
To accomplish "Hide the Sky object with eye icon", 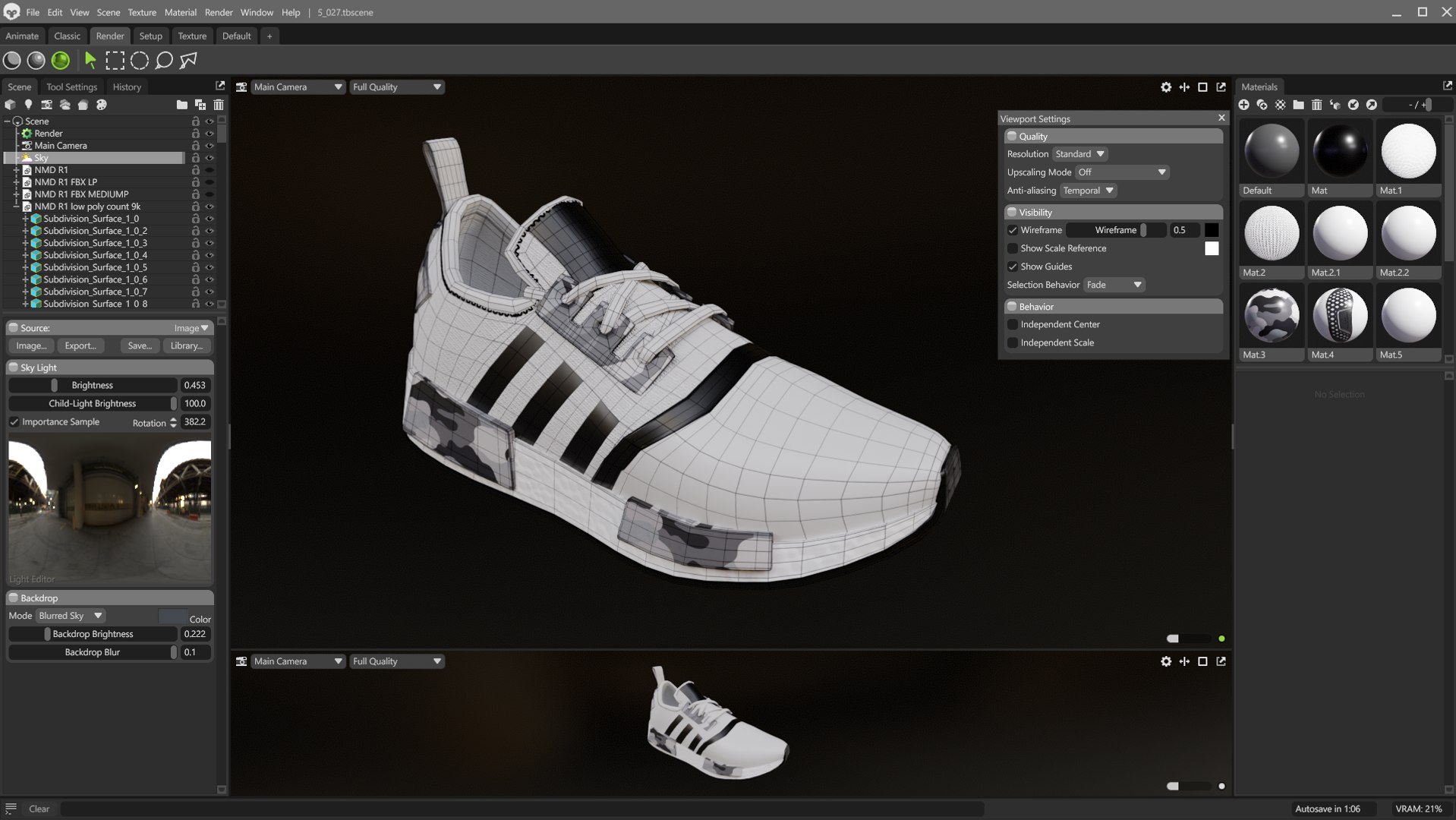I will (x=210, y=158).
